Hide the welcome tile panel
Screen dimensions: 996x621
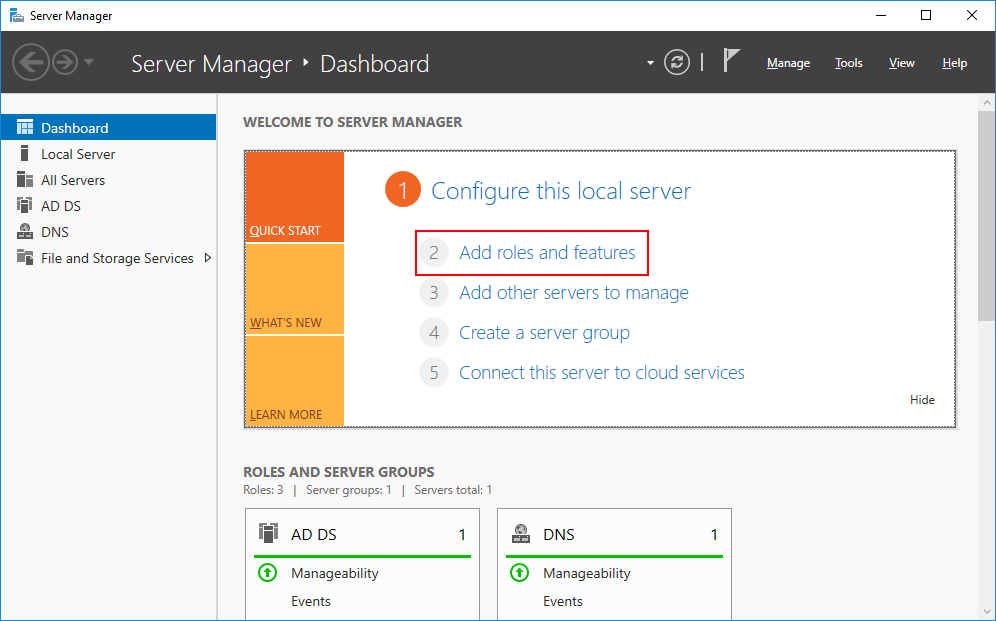coord(922,399)
